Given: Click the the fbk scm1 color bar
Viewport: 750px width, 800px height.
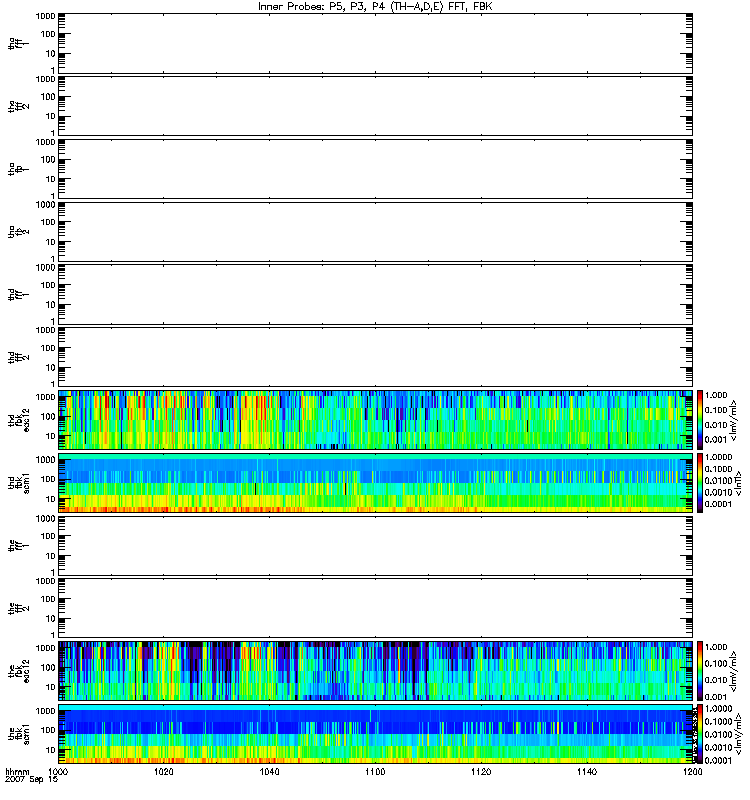Looking at the screenshot, I should tap(700, 734).
